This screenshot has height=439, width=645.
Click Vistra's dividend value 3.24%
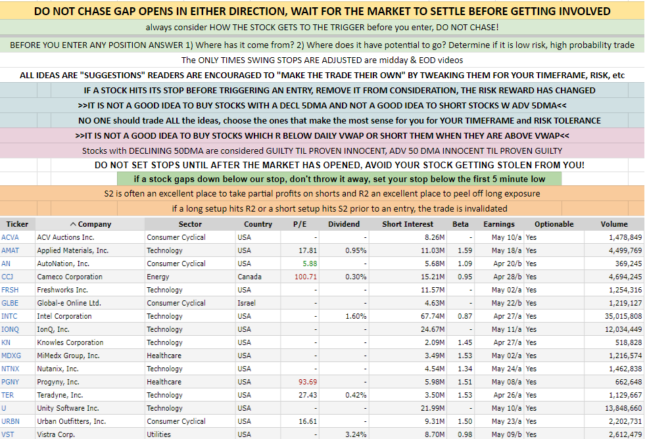tap(356, 434)
